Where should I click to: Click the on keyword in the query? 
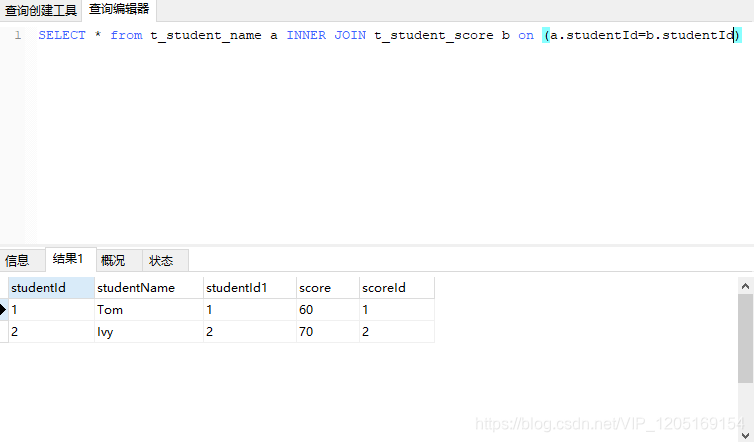point(526,36)
